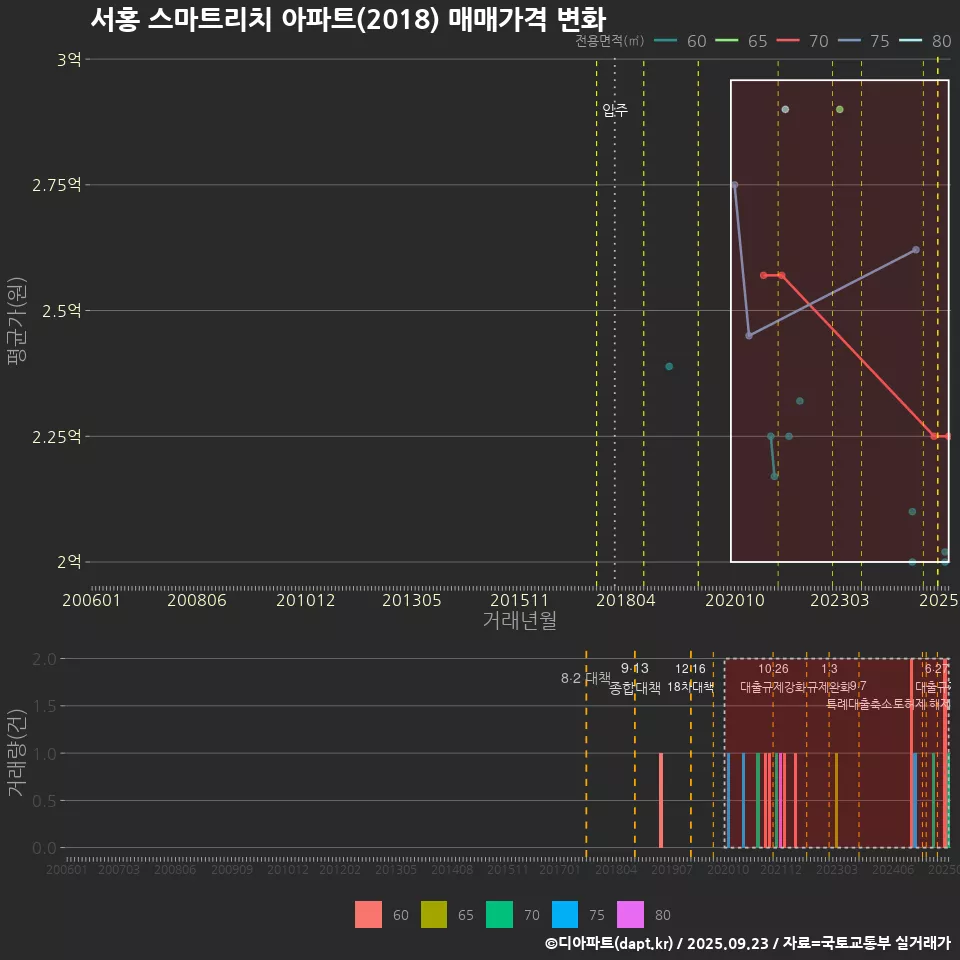Click the 3억 y-axis label

tap(69, 59)
